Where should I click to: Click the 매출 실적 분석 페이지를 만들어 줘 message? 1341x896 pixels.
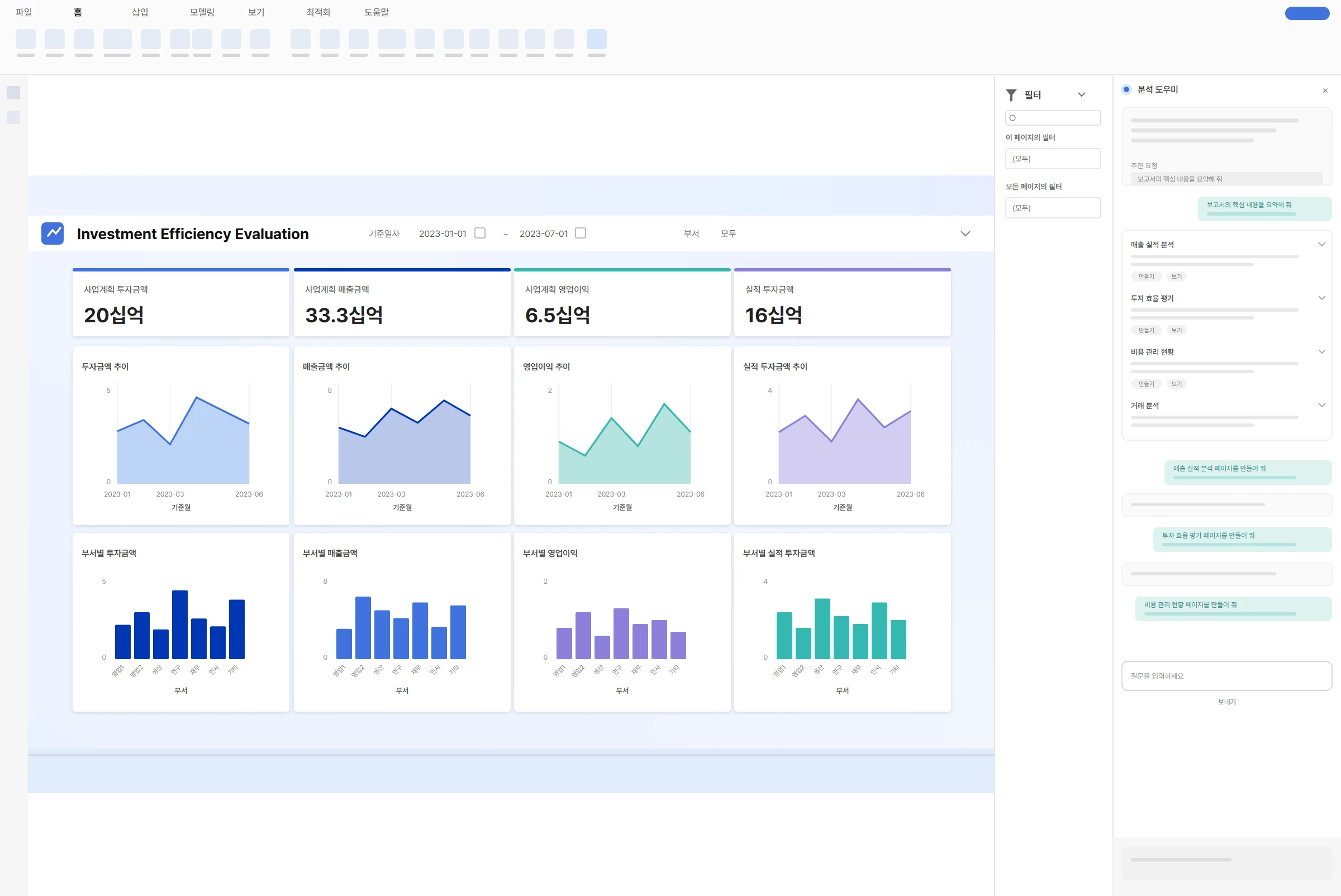click(x=1248, y=472)
